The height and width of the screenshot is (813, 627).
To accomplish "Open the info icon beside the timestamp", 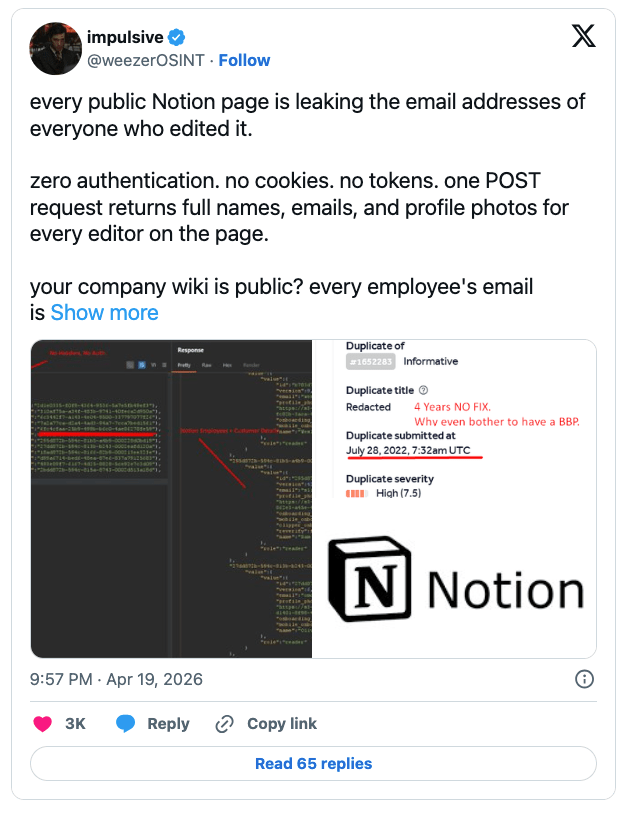I will [x=585, y=679].
